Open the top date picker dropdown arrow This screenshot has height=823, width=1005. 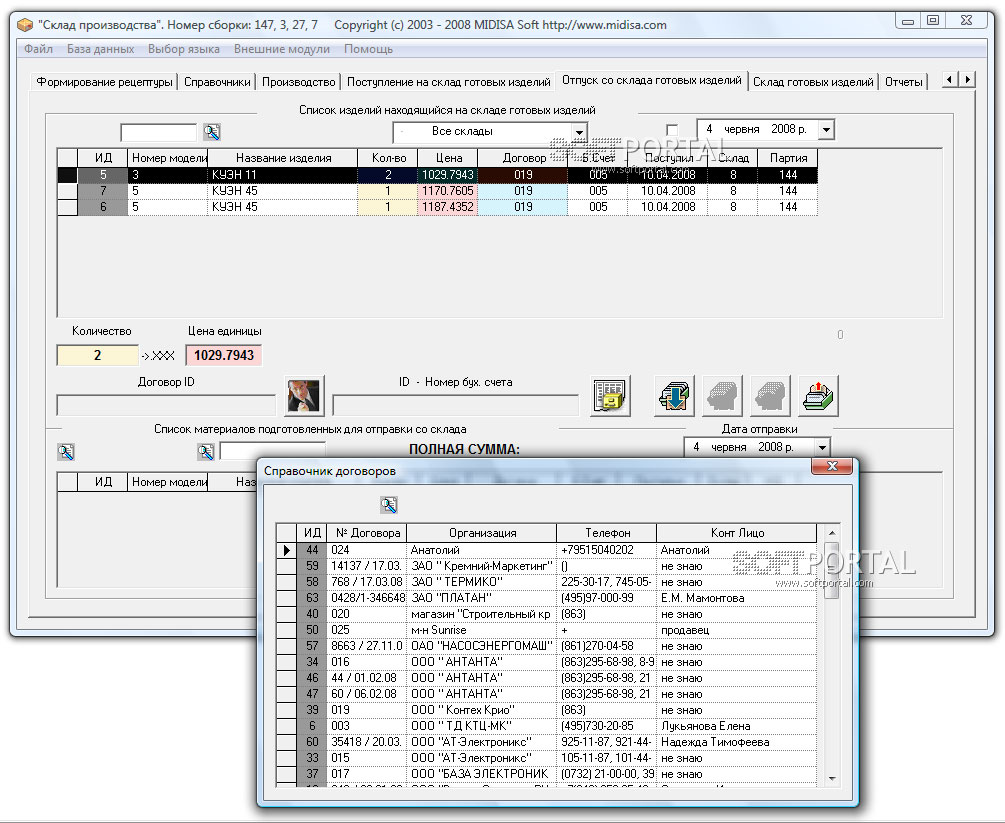tap(826, 129)
